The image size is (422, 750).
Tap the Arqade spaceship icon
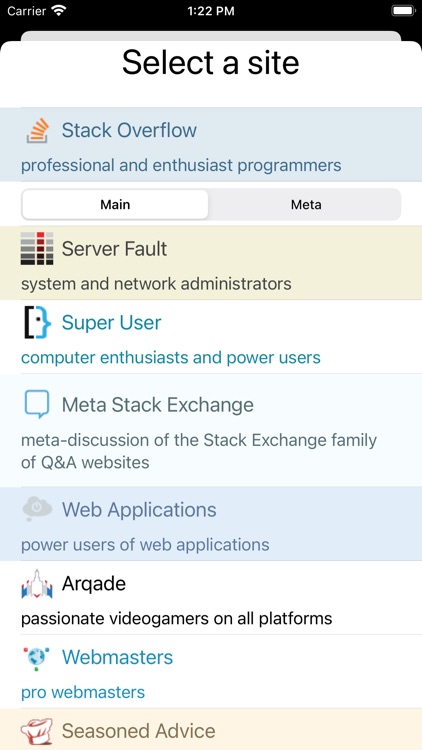(37, 584)
